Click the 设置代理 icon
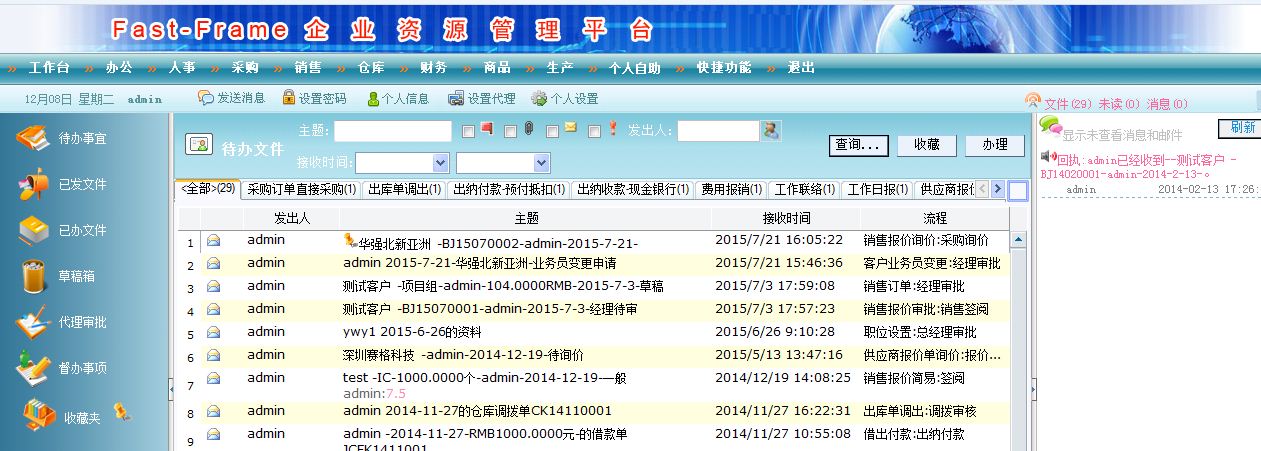 coord(456,98)
